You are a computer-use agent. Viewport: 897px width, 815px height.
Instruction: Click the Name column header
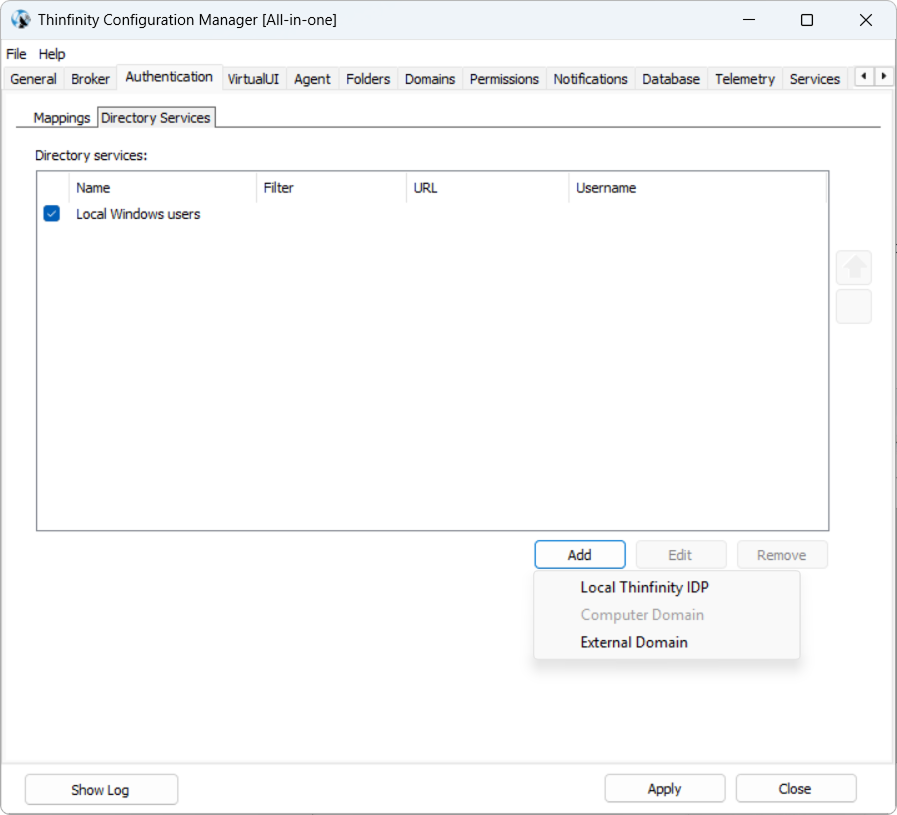coord(163,188)
